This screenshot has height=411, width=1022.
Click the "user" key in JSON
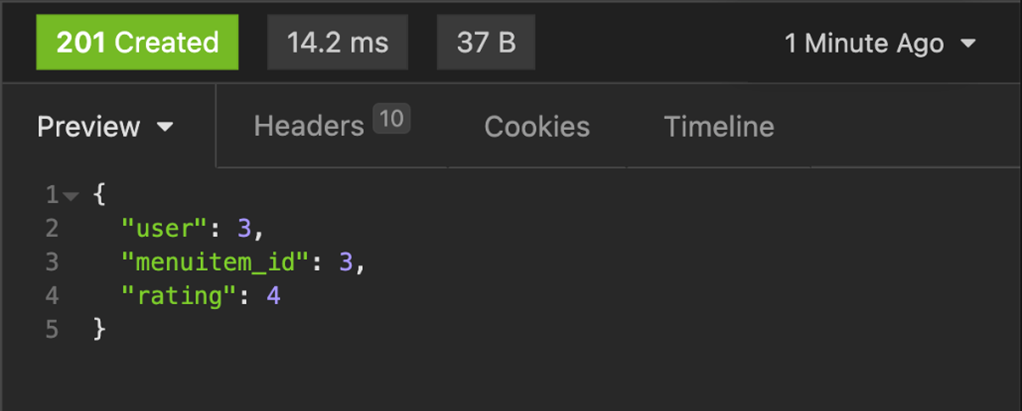(155, 228)
